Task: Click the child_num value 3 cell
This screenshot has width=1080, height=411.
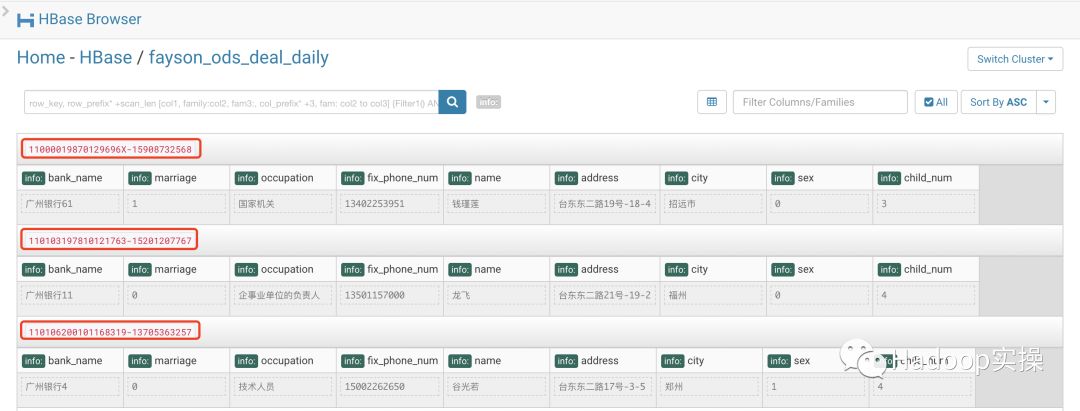Action: click(x=926, y=204)
